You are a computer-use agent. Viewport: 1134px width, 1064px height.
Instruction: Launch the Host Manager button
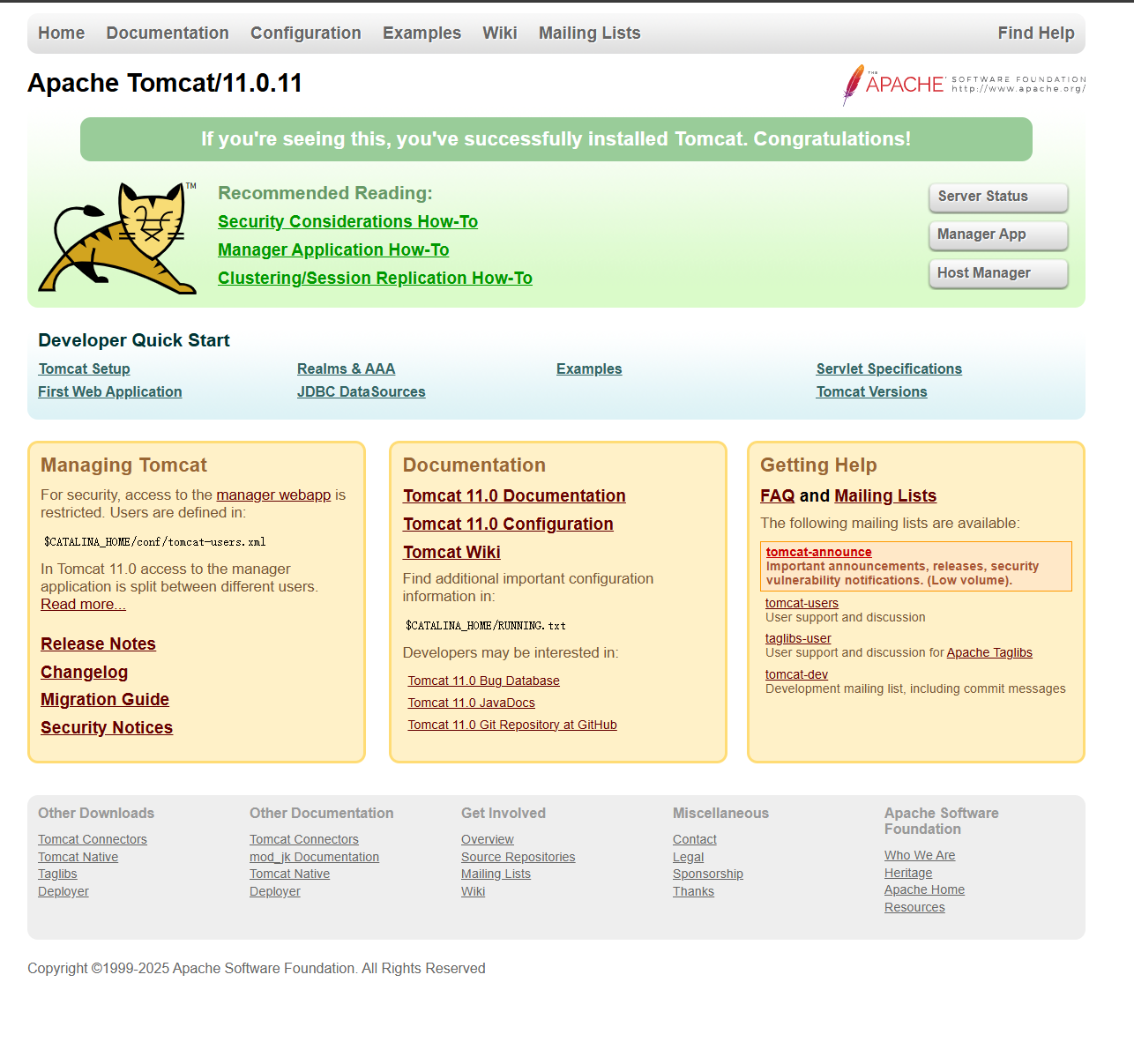point(998,274)
